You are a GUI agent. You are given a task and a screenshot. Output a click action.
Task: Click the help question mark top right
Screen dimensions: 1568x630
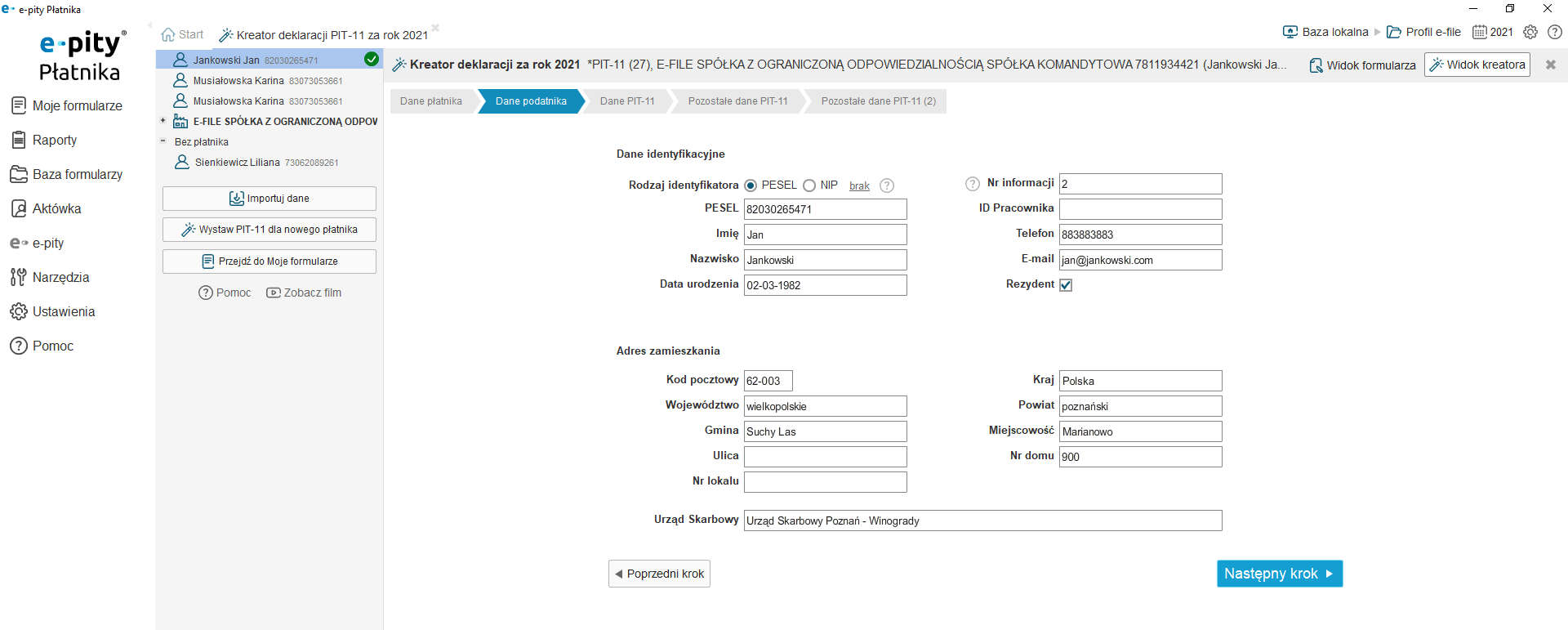1555,32
